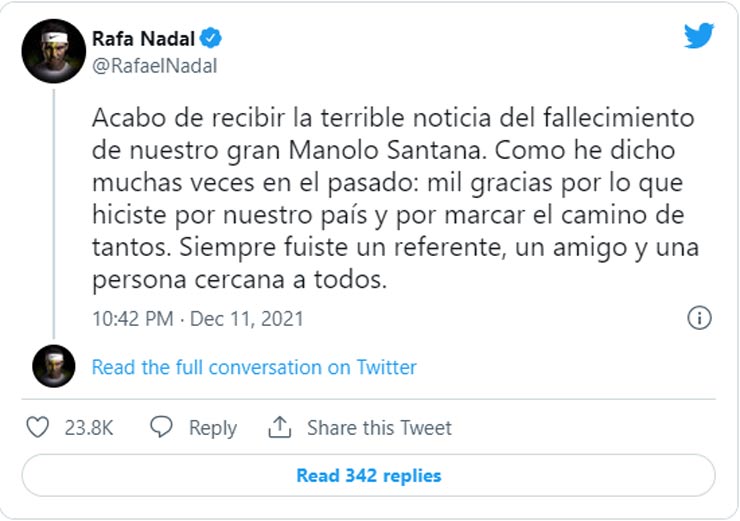Viewport: 740px width, 521px height.
Task: Like the tweet with the heart icon
Action: [37, 428]
